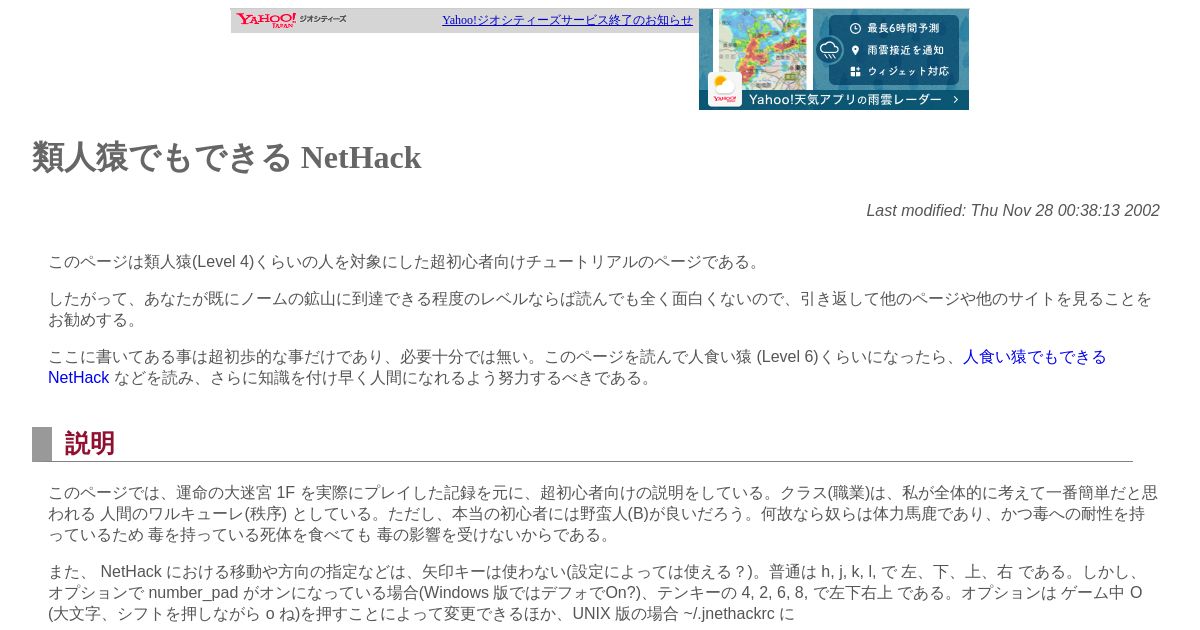Click the clock icon beside 最長6時間予測
This screenshot has width=1200, height=630.
855,28
